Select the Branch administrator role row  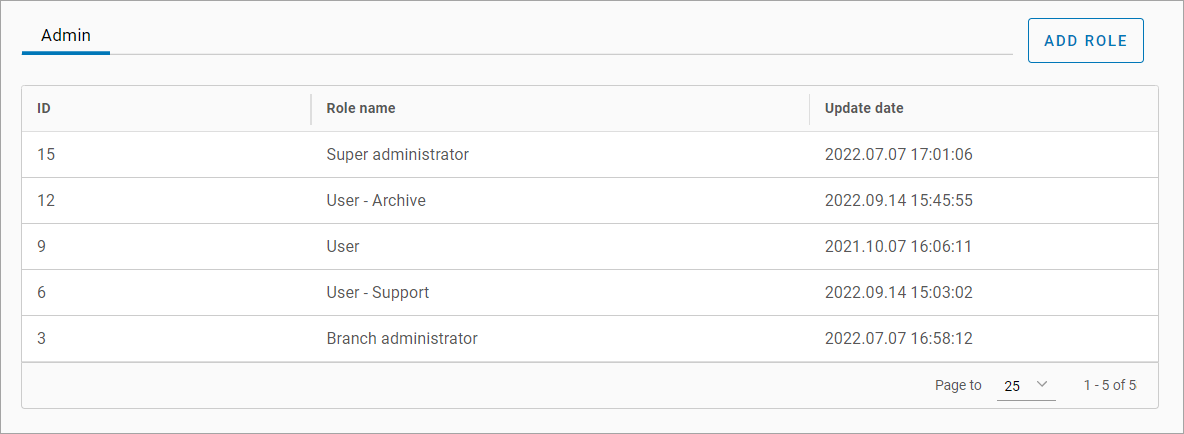402,339
